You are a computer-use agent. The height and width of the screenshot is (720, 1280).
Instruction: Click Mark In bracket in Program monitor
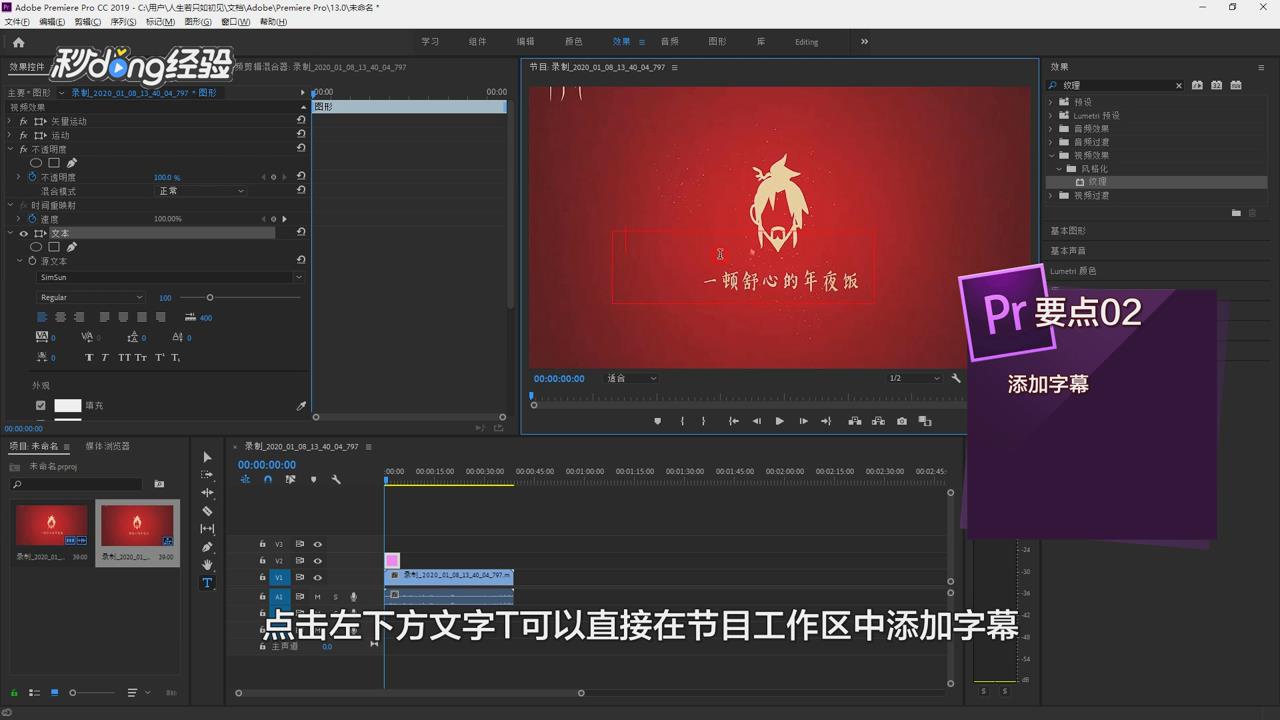(x=682, y=421)
